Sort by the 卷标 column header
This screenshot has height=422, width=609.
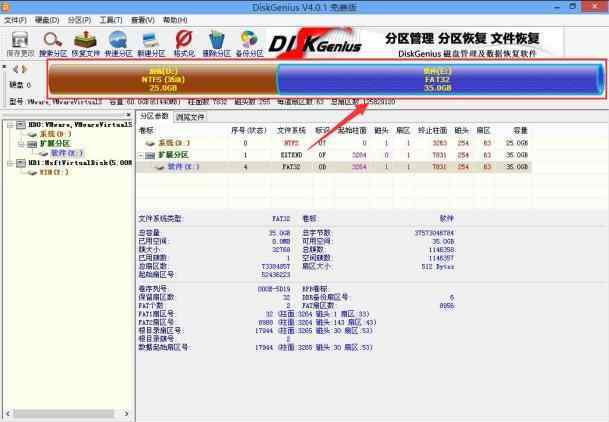click(146, 131)
